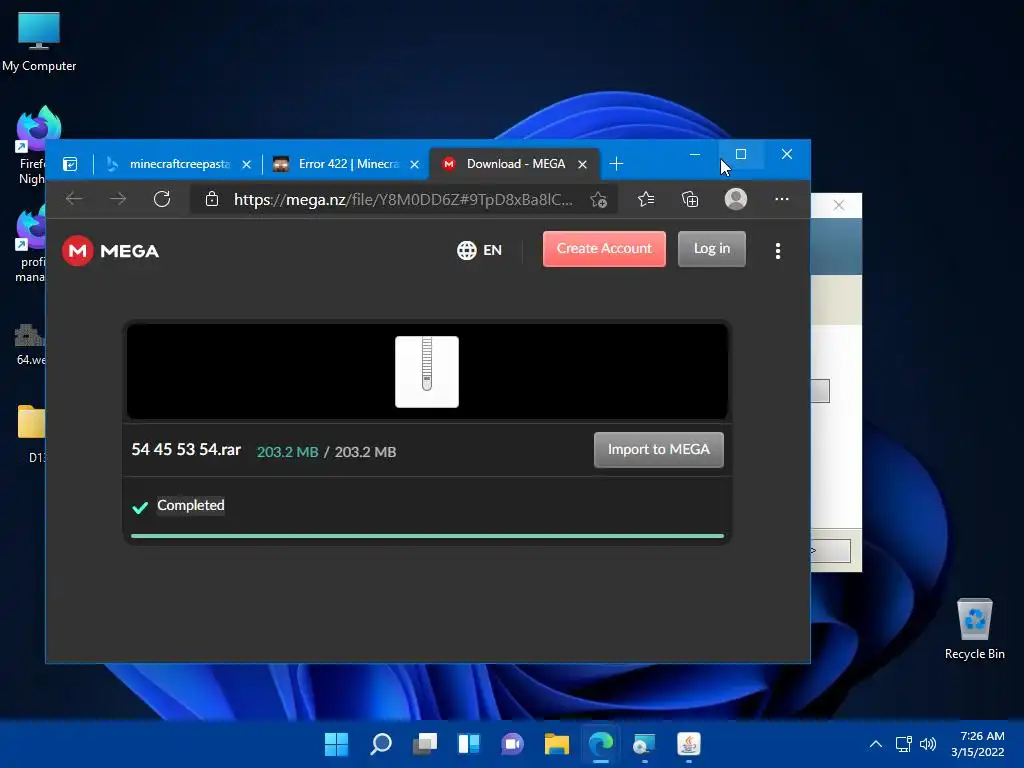Open Widgets from taskbar

point(469,744)
